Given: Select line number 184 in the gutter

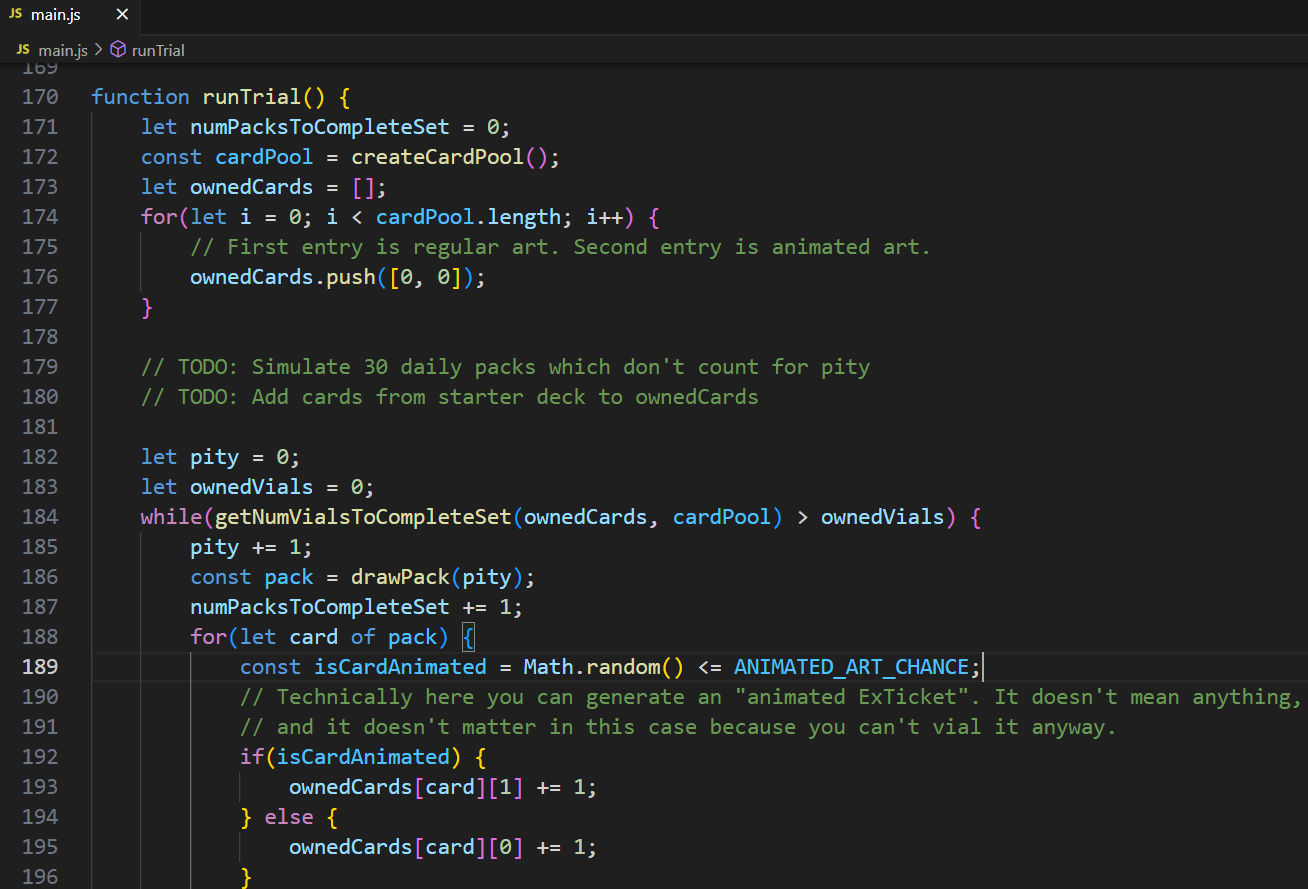Looking at the screenshot, I should point(39,517).
